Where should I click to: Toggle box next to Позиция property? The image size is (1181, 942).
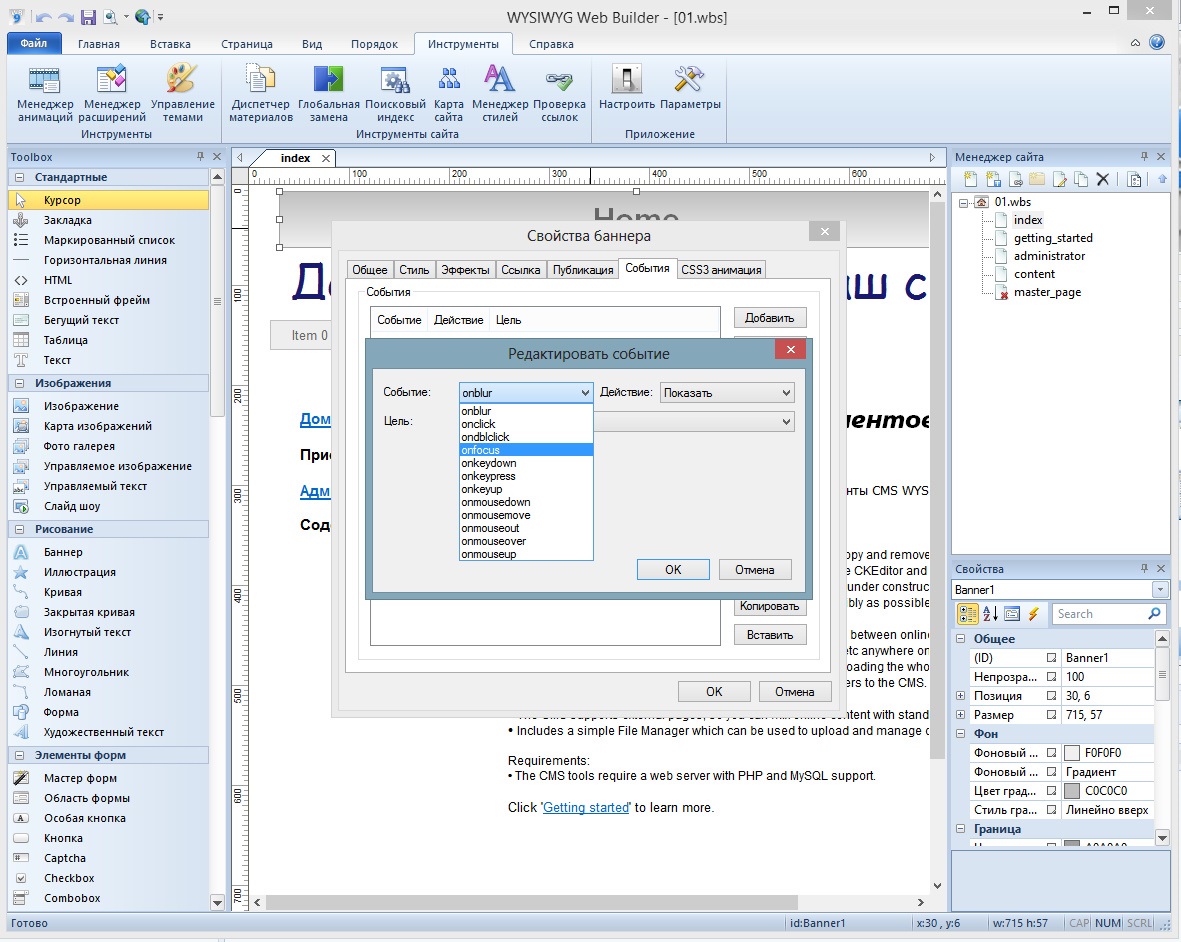point(1051,696)
